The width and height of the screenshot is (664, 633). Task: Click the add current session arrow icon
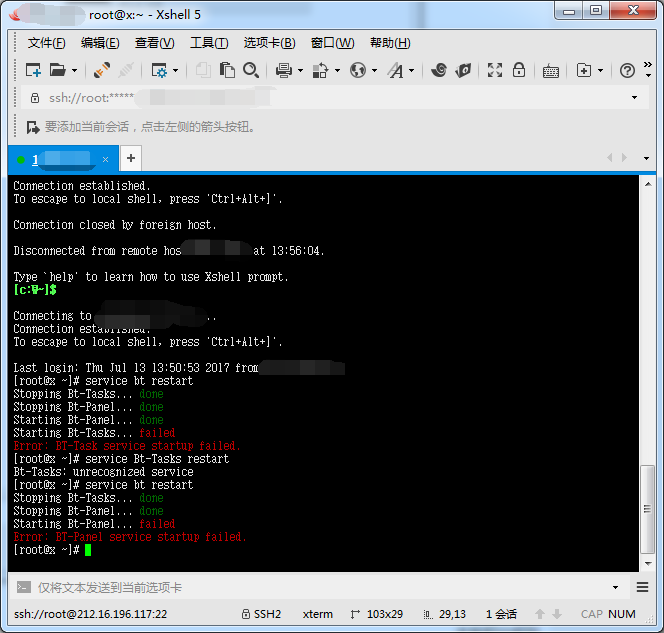(x=33, y=127)
